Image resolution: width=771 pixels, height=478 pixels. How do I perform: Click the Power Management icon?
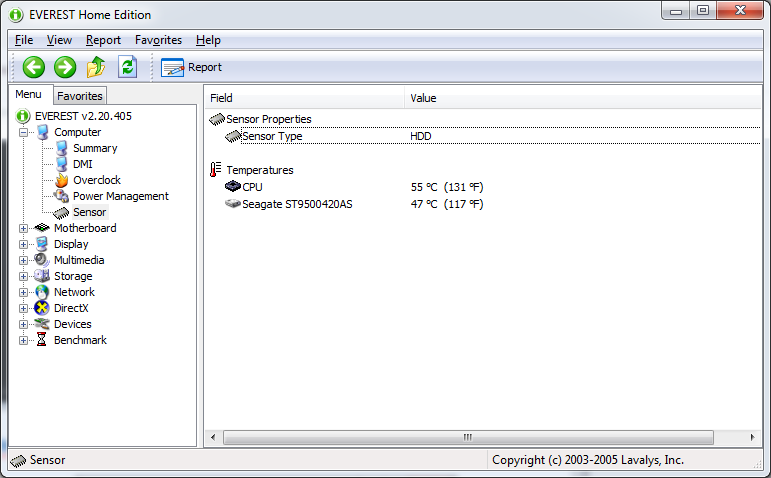(61, 196)
